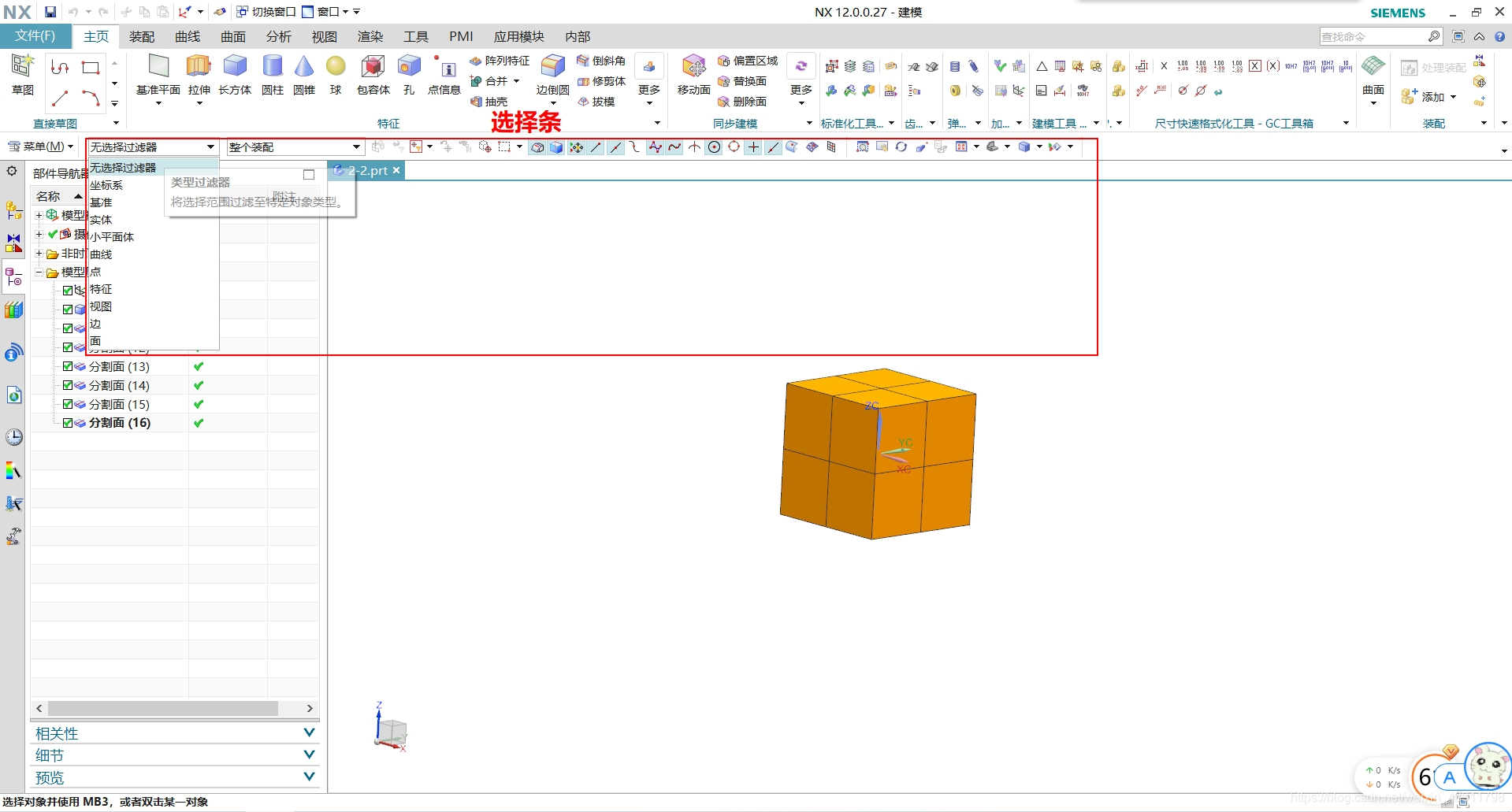Choose 特征 in filter list
Image resolution: width=1512 pixels, height=812 pixels.
(152, 289)
